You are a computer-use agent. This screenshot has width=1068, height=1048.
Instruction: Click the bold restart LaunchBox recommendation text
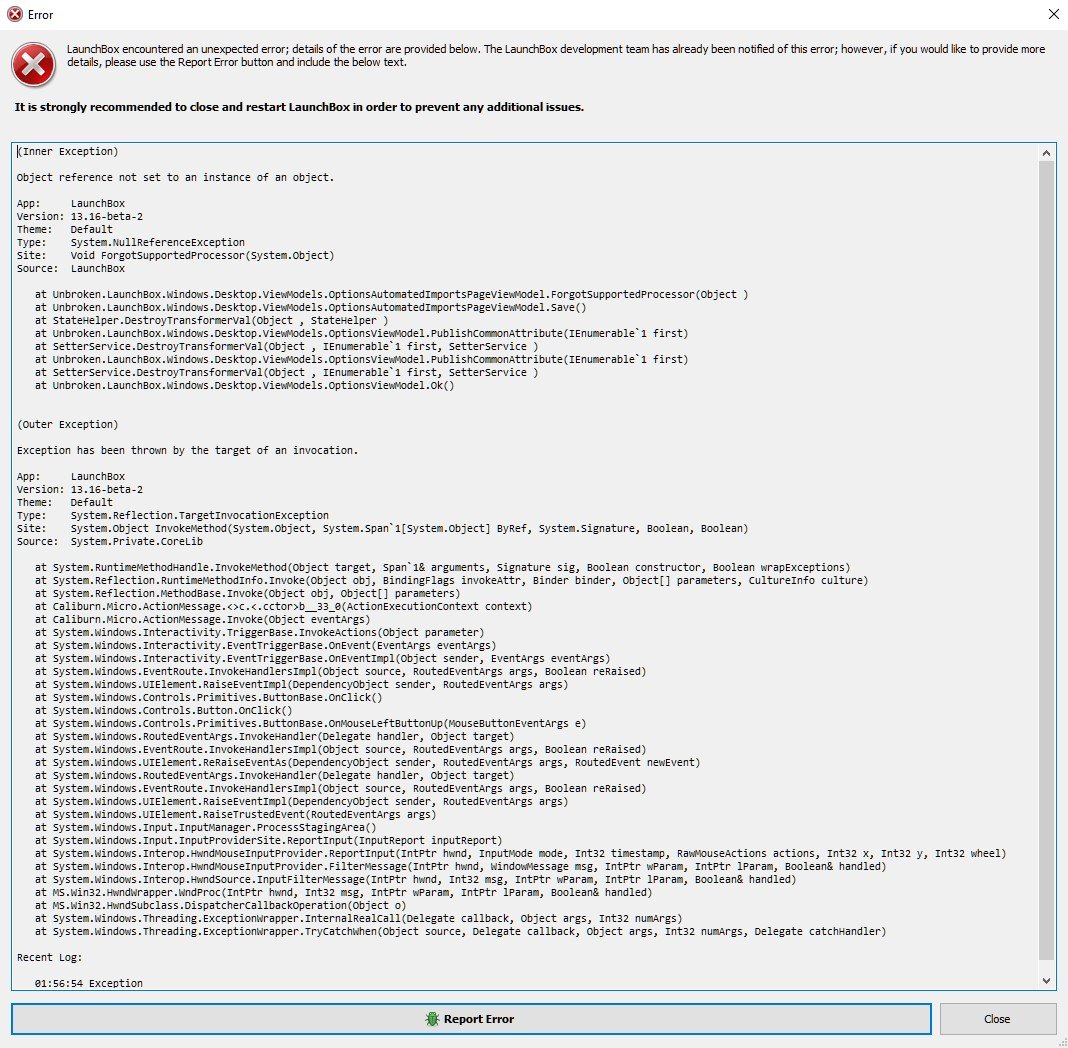click(x=299, y=107)
